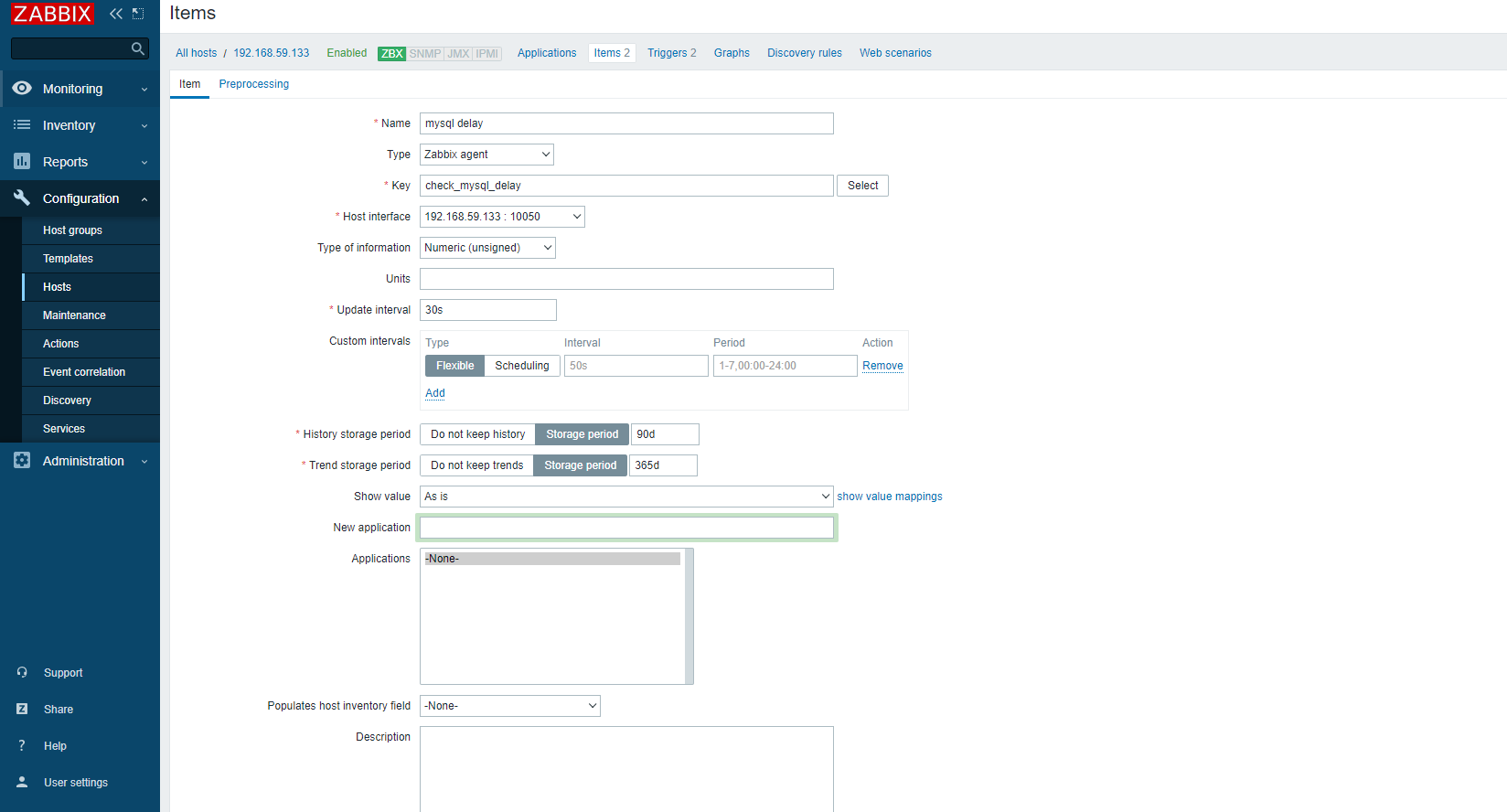This screenshot has height=812, width=1507.
Task: Click the Inventory list icon
Action: point(22,125)
